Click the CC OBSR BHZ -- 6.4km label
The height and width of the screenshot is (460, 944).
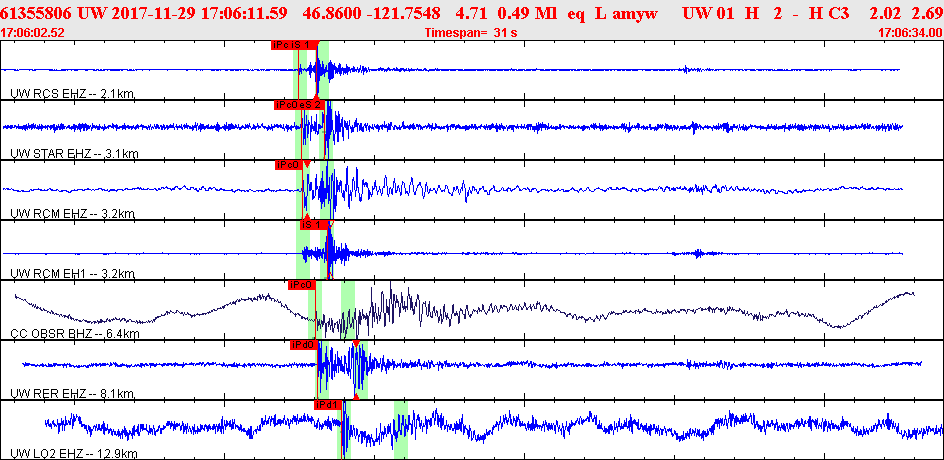tap(76, 334)
